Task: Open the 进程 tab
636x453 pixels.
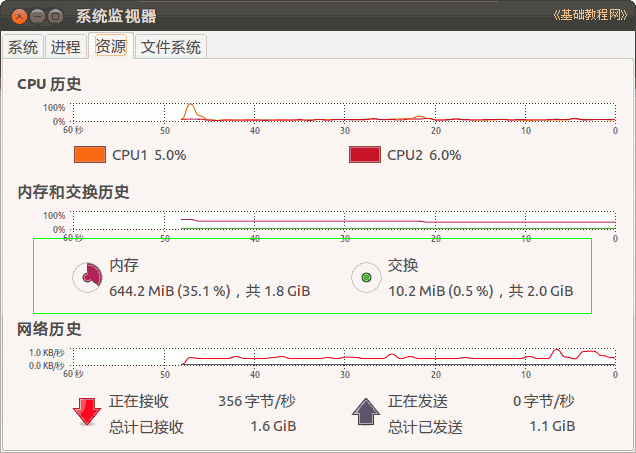Action: pyautogui.click(x=66, y=47)
